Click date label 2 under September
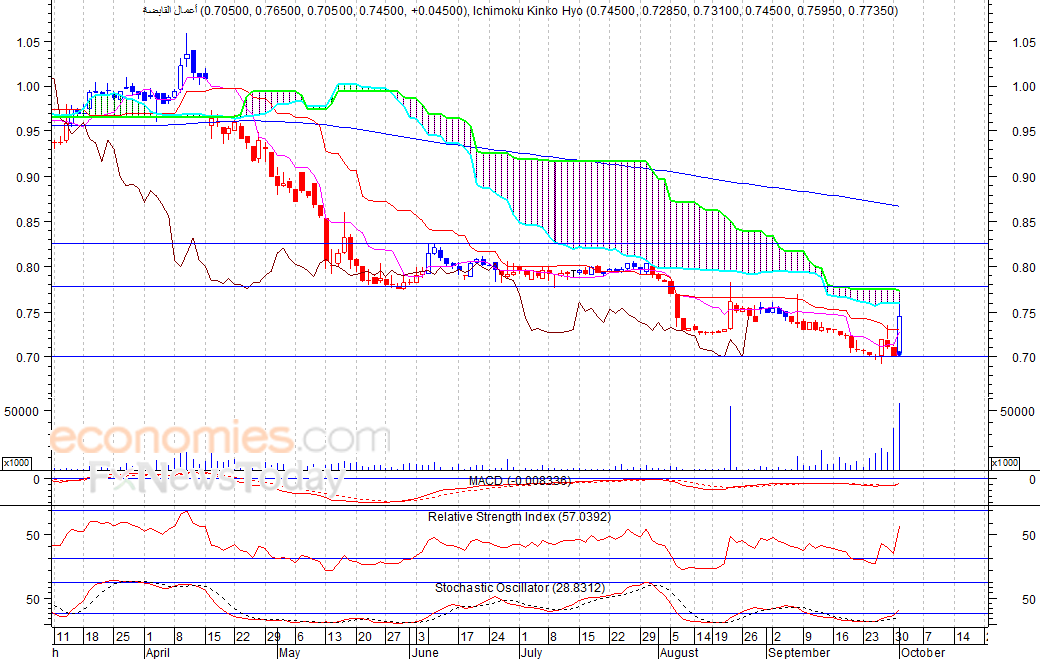The image size is (1040, 659). pyautogui.click(x=777, y=636)
